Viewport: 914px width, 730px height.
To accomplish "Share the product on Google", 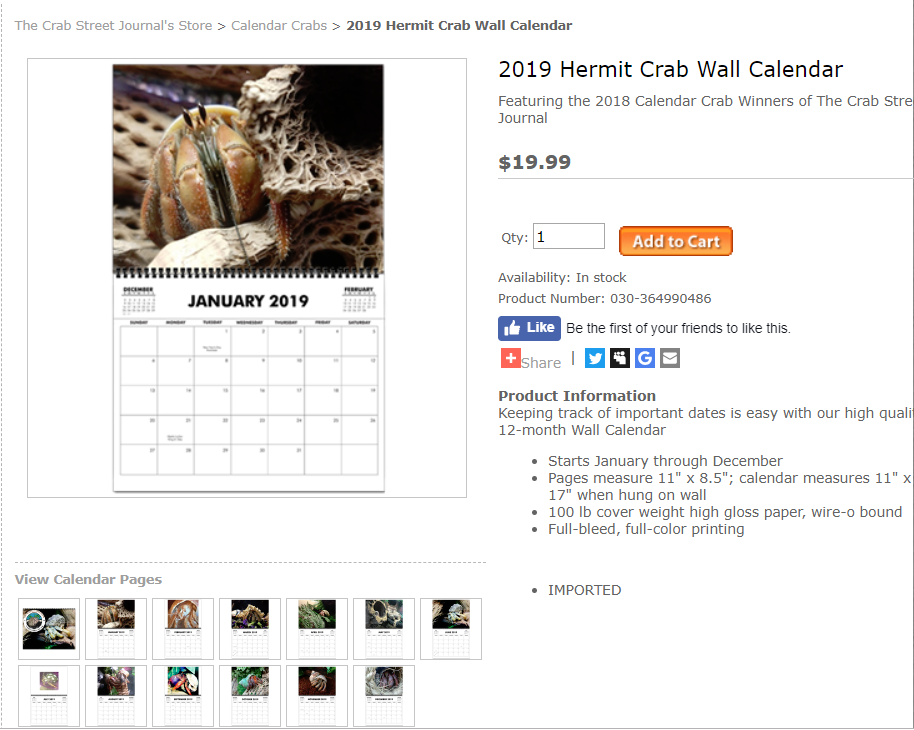I will click(x=645, y=358).
